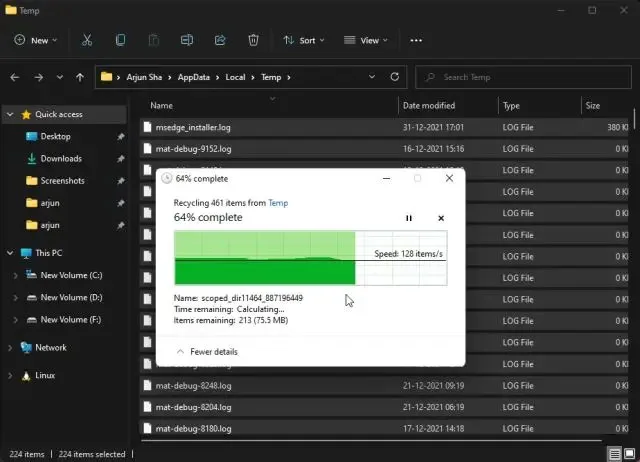Open the New item menu
The width and height of the screenshot is (640, 462).
36,40
